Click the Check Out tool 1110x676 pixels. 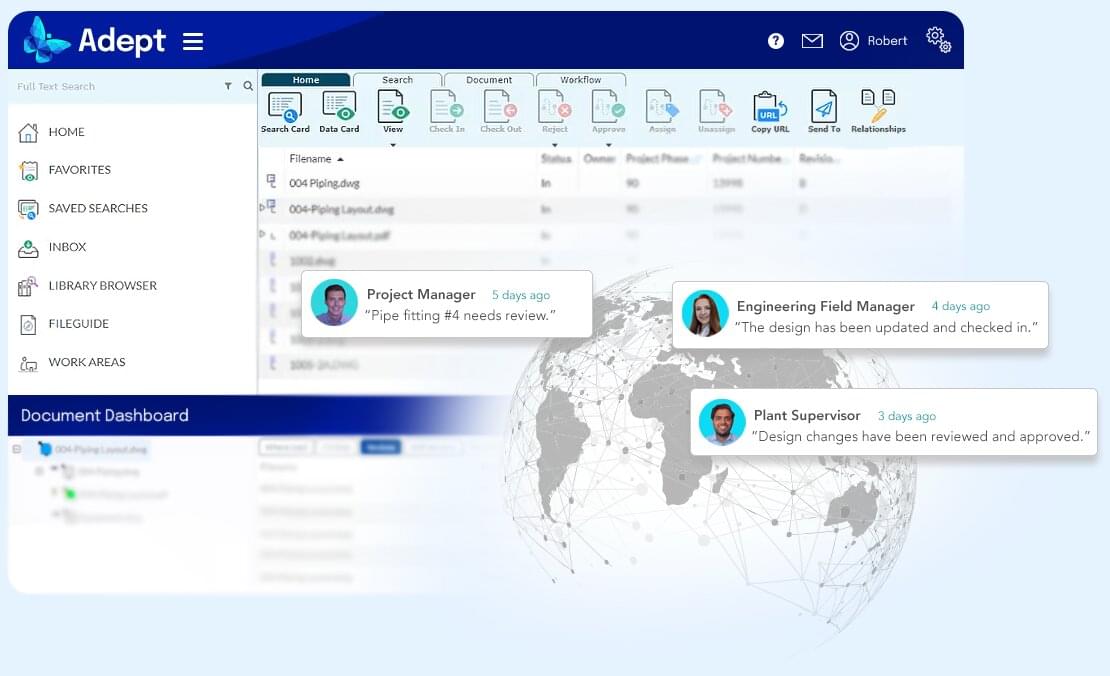[x=500, y=112]
